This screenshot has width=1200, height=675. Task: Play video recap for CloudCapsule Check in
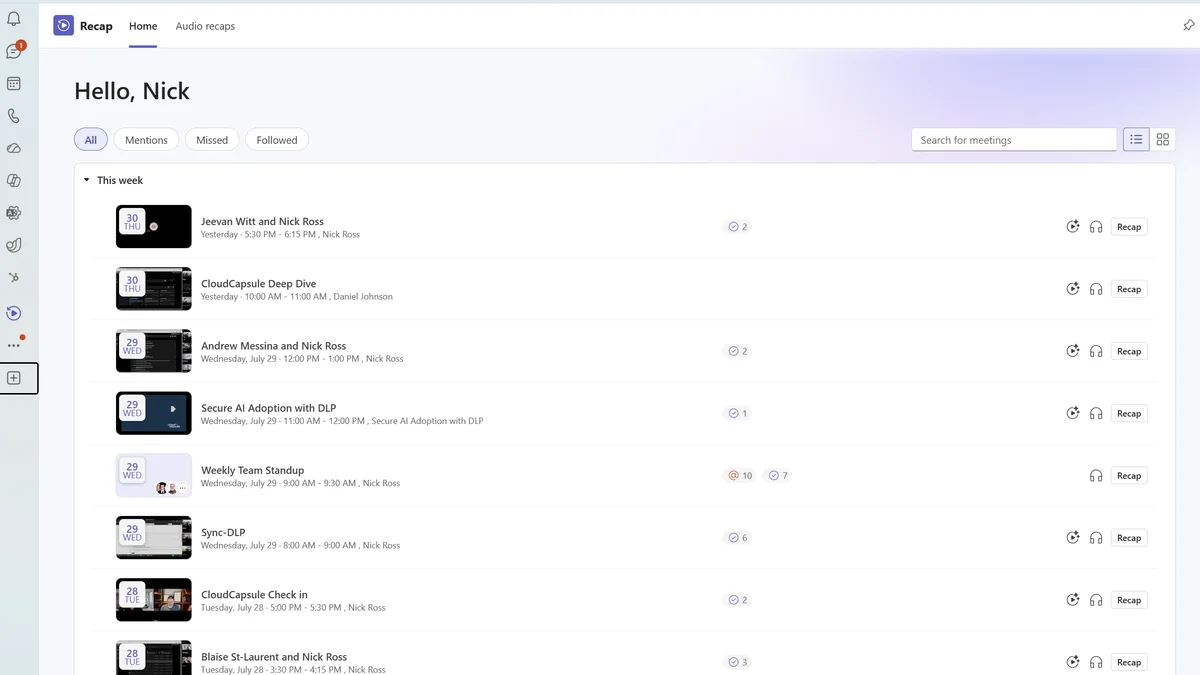(x=1073, y=600)
